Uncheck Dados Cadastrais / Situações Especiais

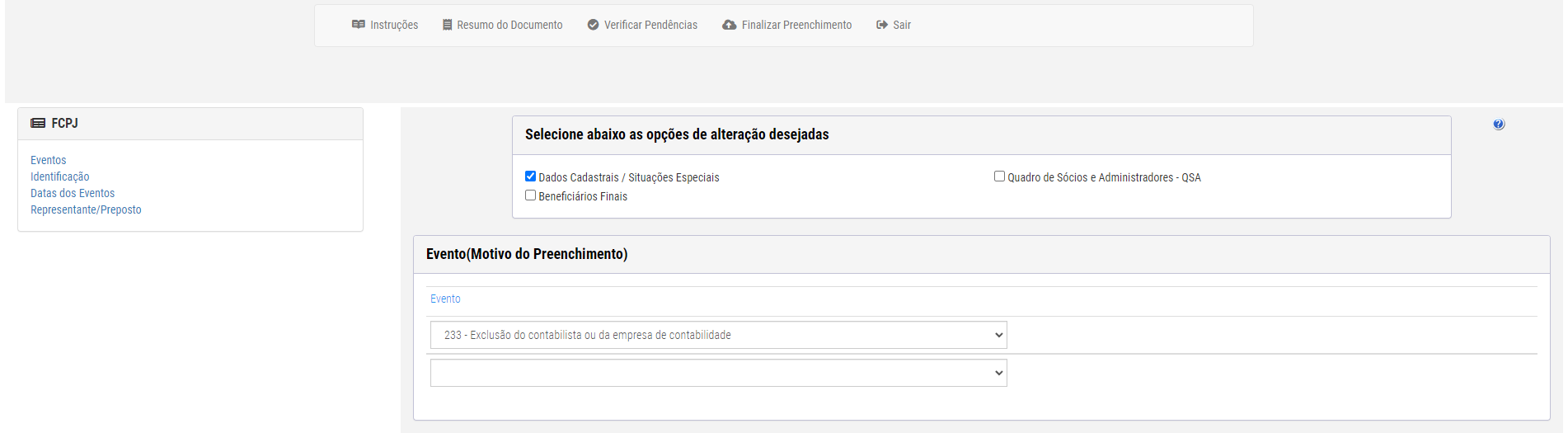(530, 176)
